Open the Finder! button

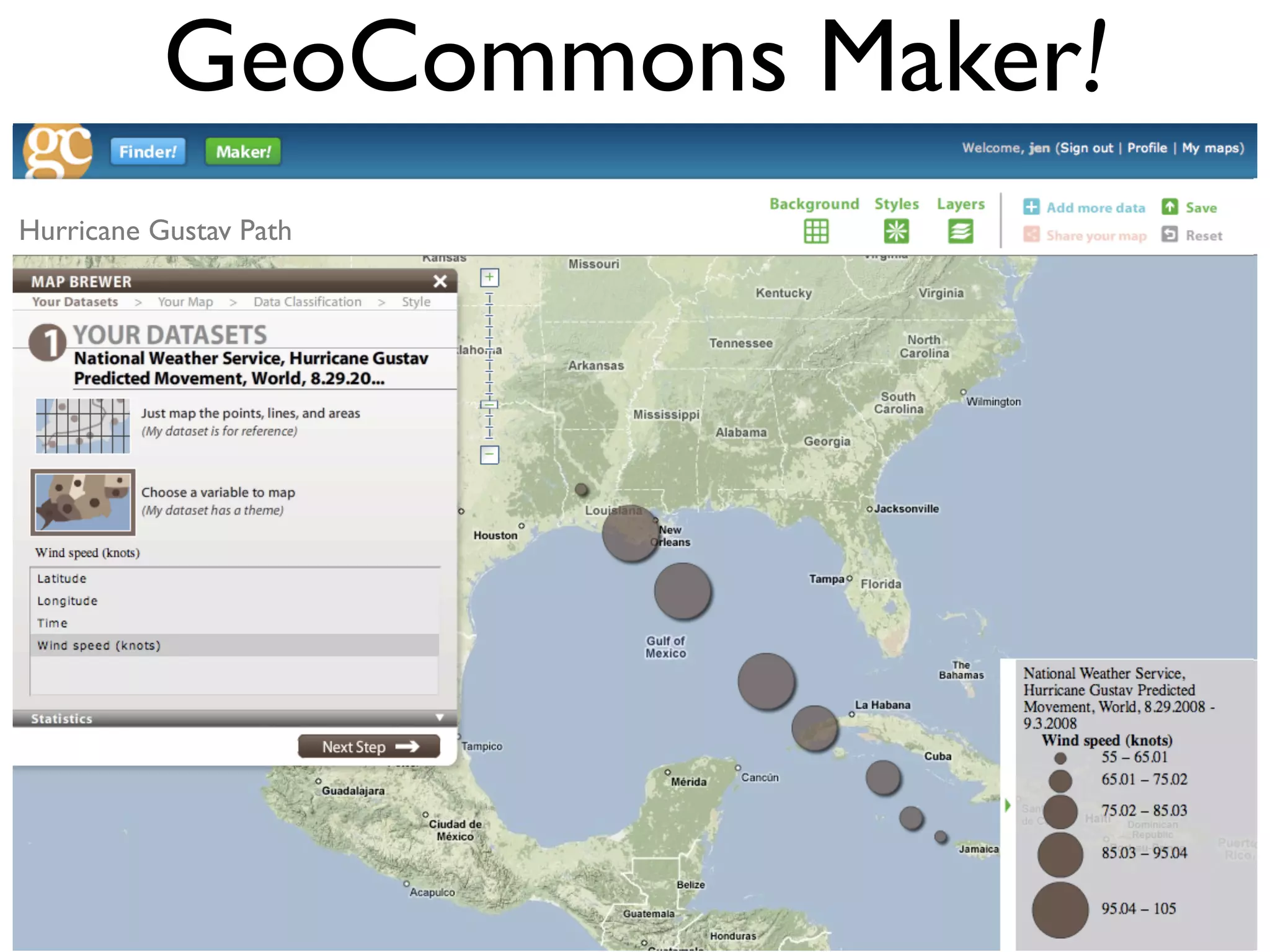coord(148,152)
